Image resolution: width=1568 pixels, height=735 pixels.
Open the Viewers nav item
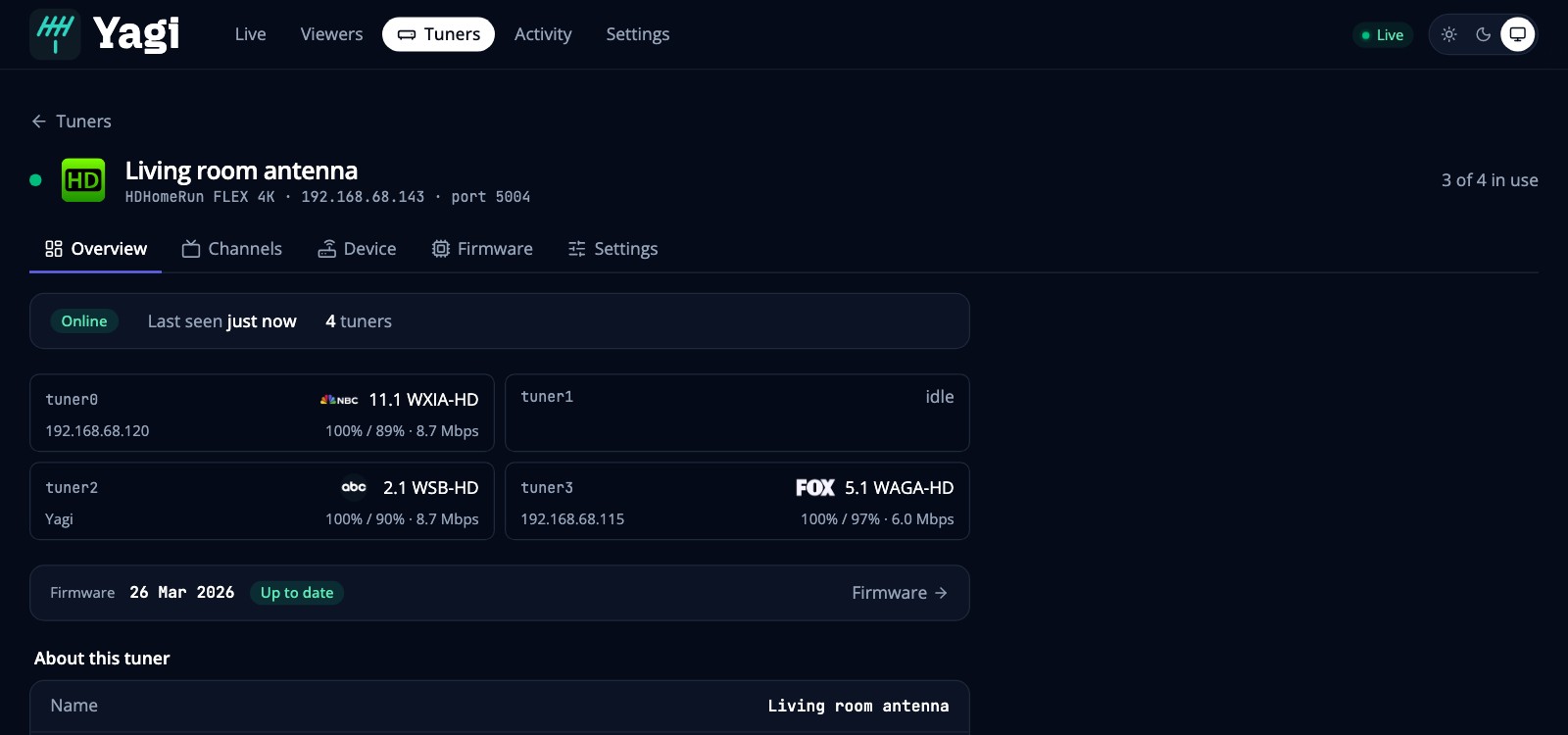pos(331,34)
